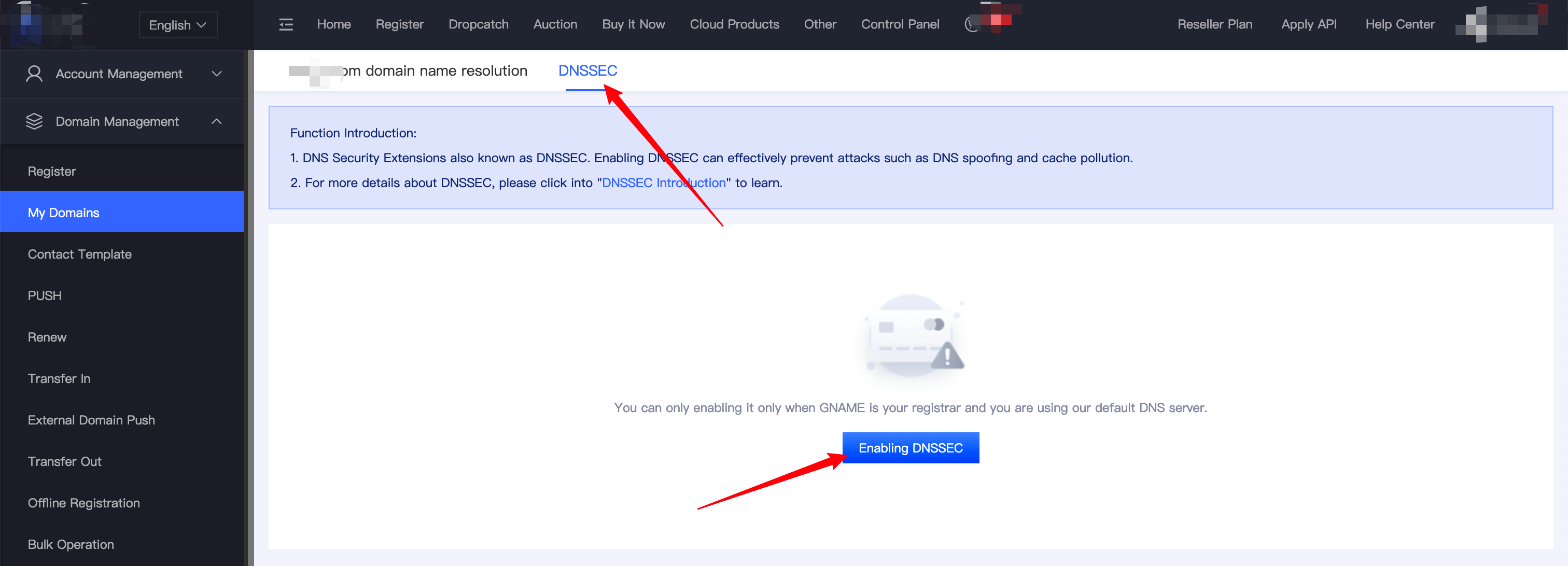
Task: Collapse the Domain Management section chevron
Action: click(x=217, y=121)
